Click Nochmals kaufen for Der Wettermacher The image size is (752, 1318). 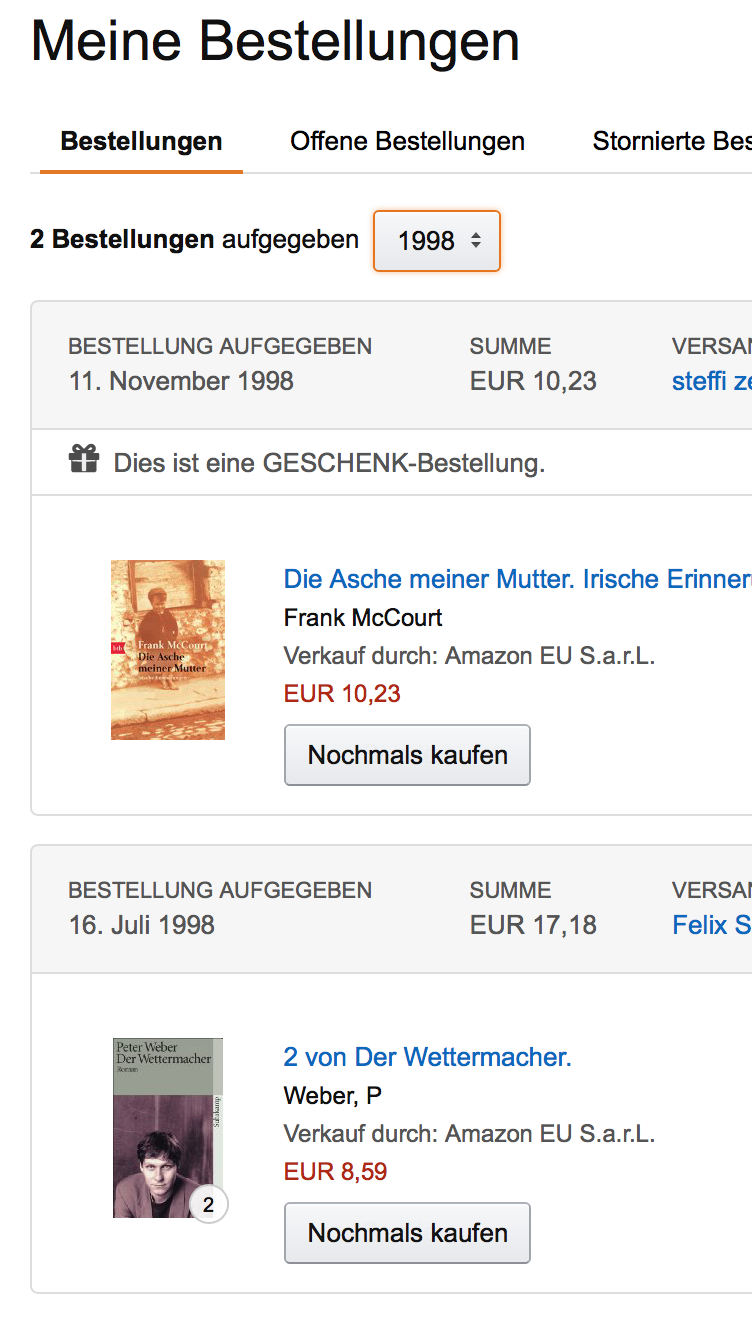click(x=407, y=1233)
